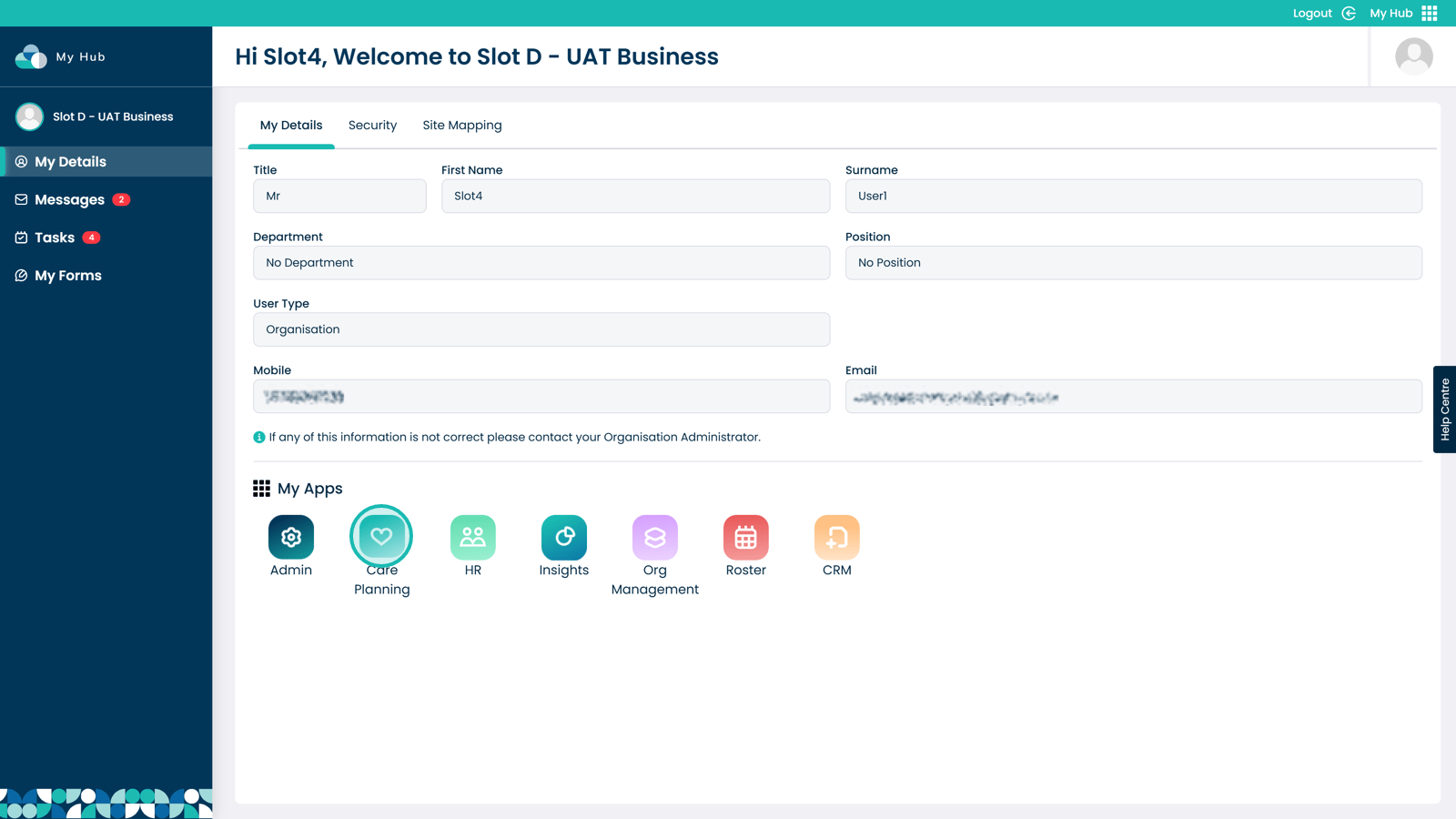Open Messages in the sidebar
This screenshot has height=819, width=1456.
70,199
